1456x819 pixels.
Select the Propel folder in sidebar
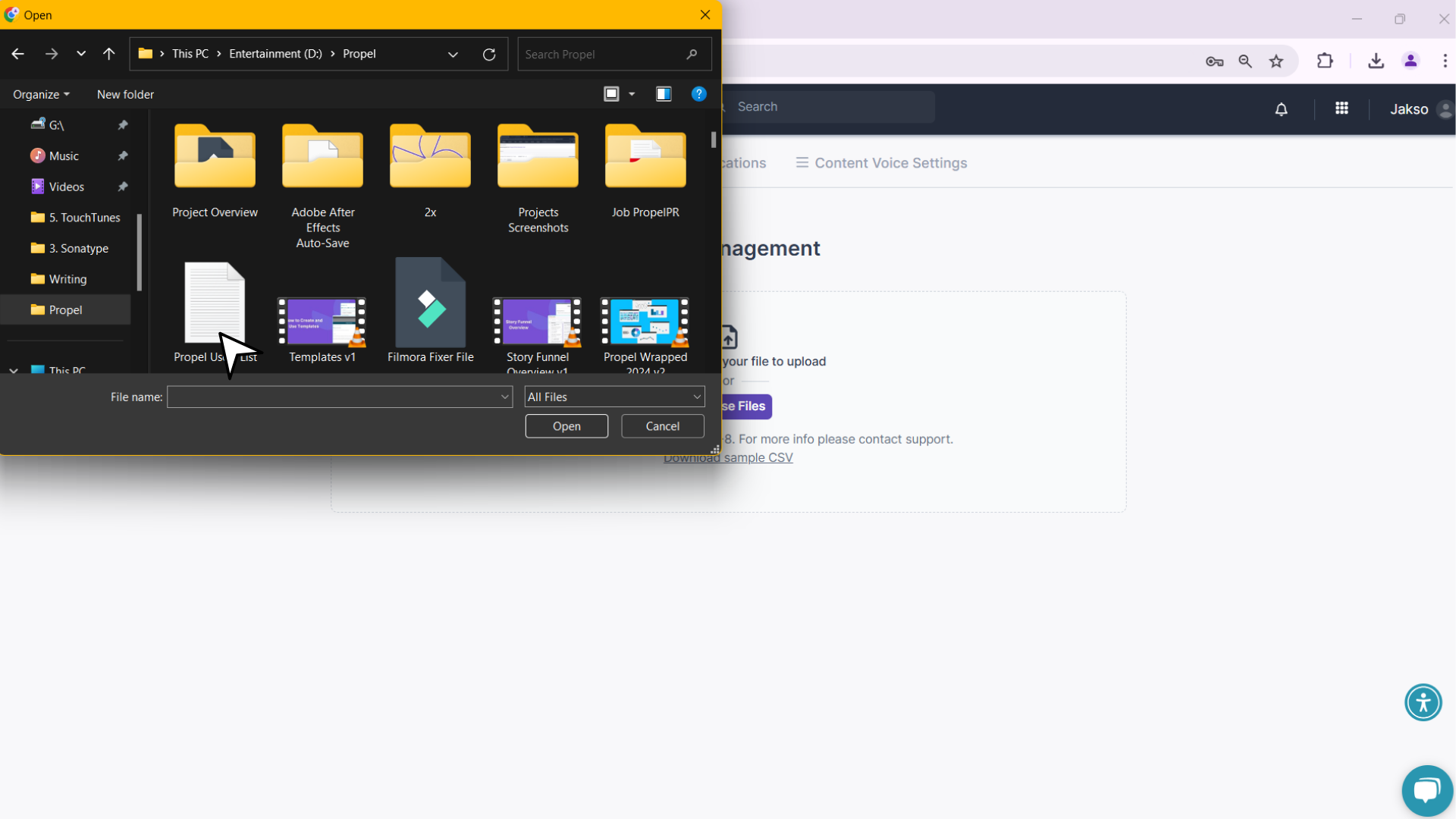coord(67,310)
